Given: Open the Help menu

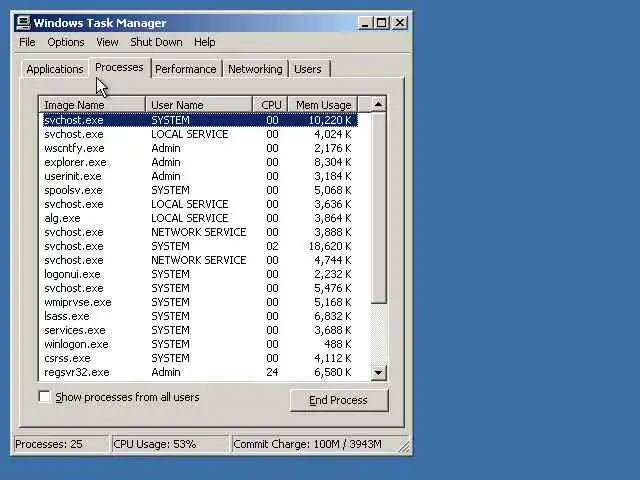Looking at the screenshot, I should click(x=204, y=42).
